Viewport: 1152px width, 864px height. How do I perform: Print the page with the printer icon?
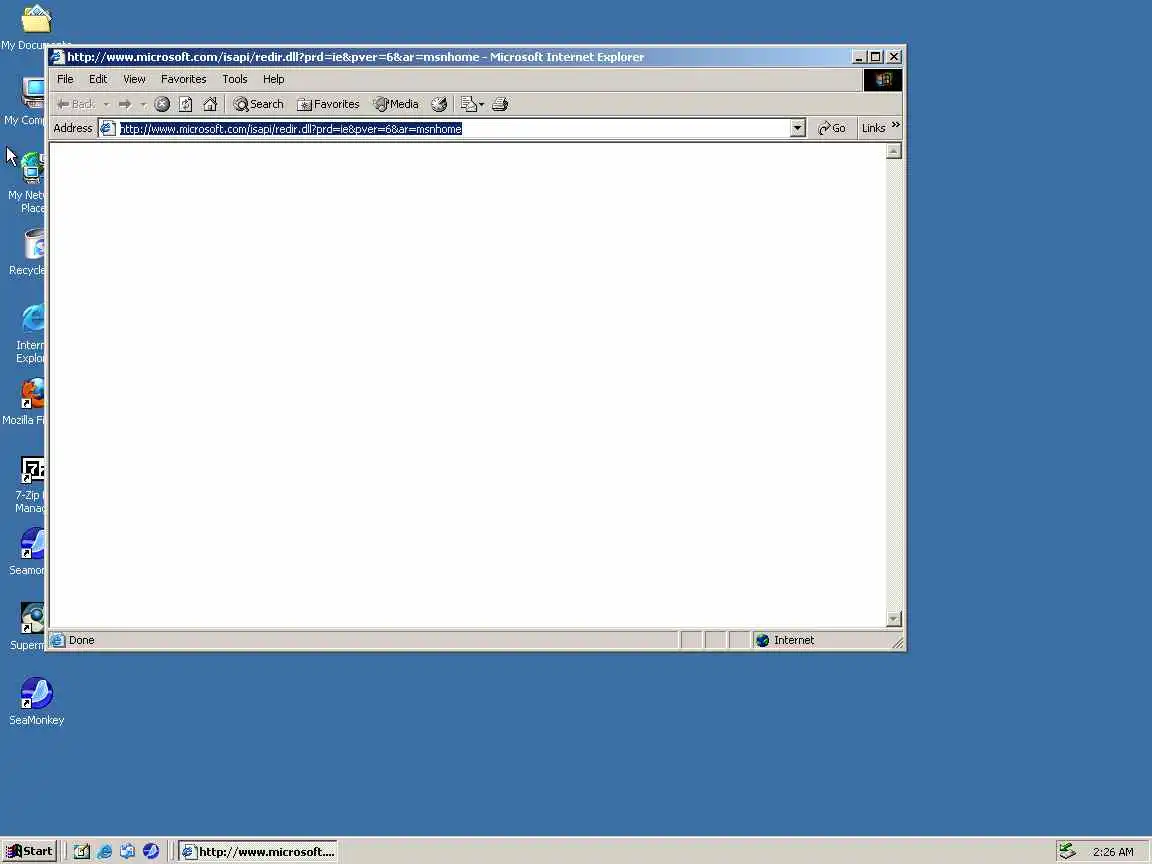point(500,104)
